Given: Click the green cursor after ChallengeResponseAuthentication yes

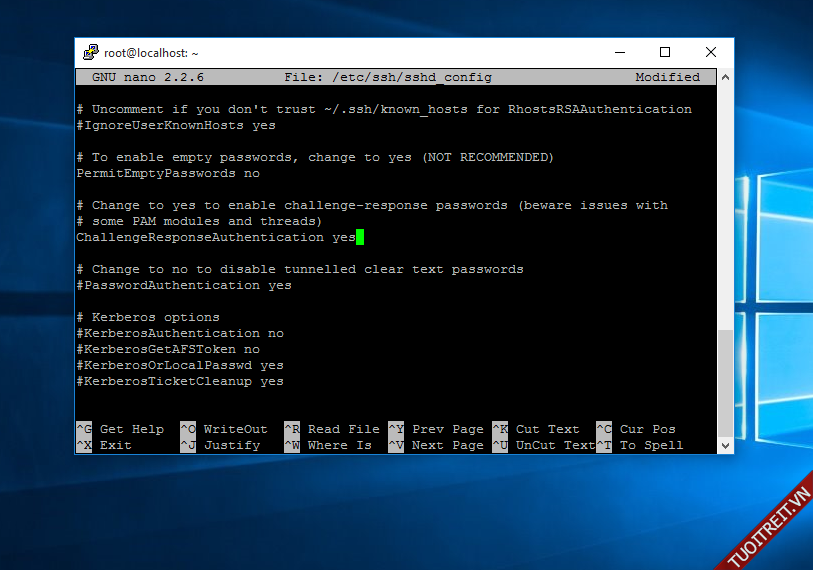Looking at the screenshot, I should (360, 237).
